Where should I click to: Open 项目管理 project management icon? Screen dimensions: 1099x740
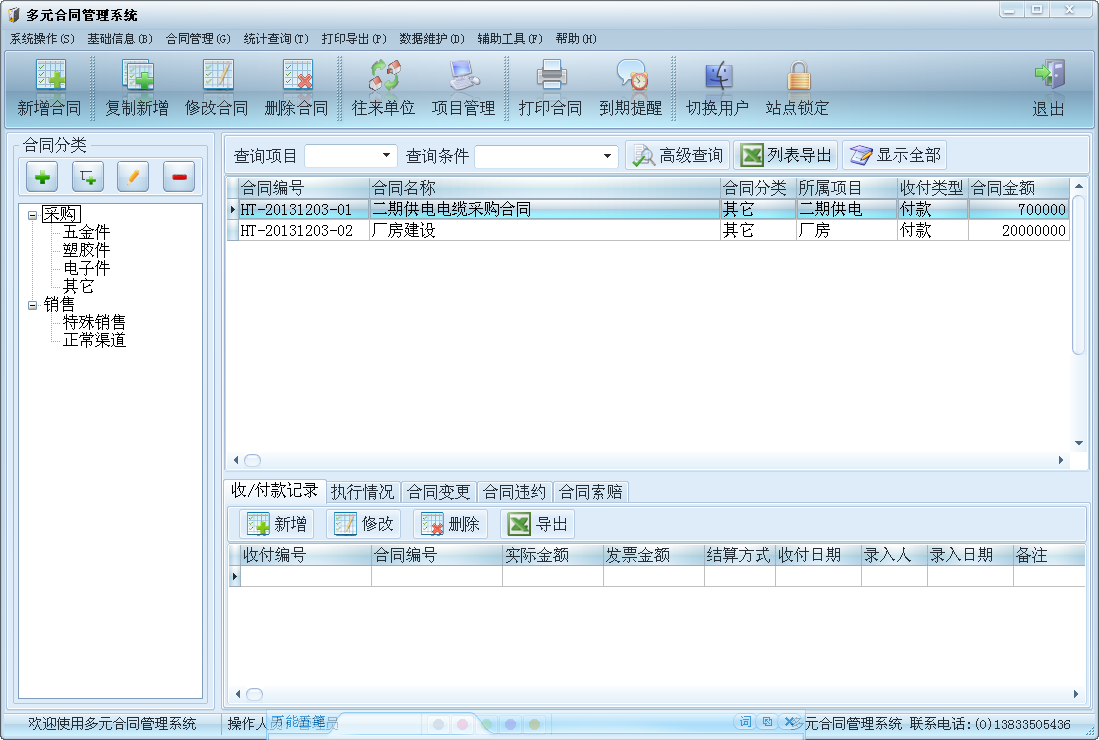click(x=463, y=88)
